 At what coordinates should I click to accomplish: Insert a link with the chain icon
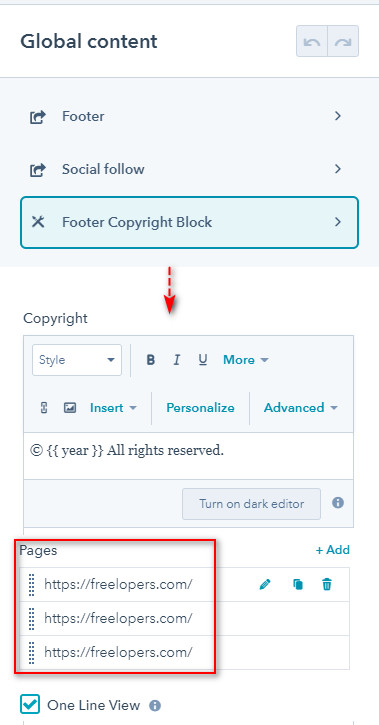click(44, 408)
